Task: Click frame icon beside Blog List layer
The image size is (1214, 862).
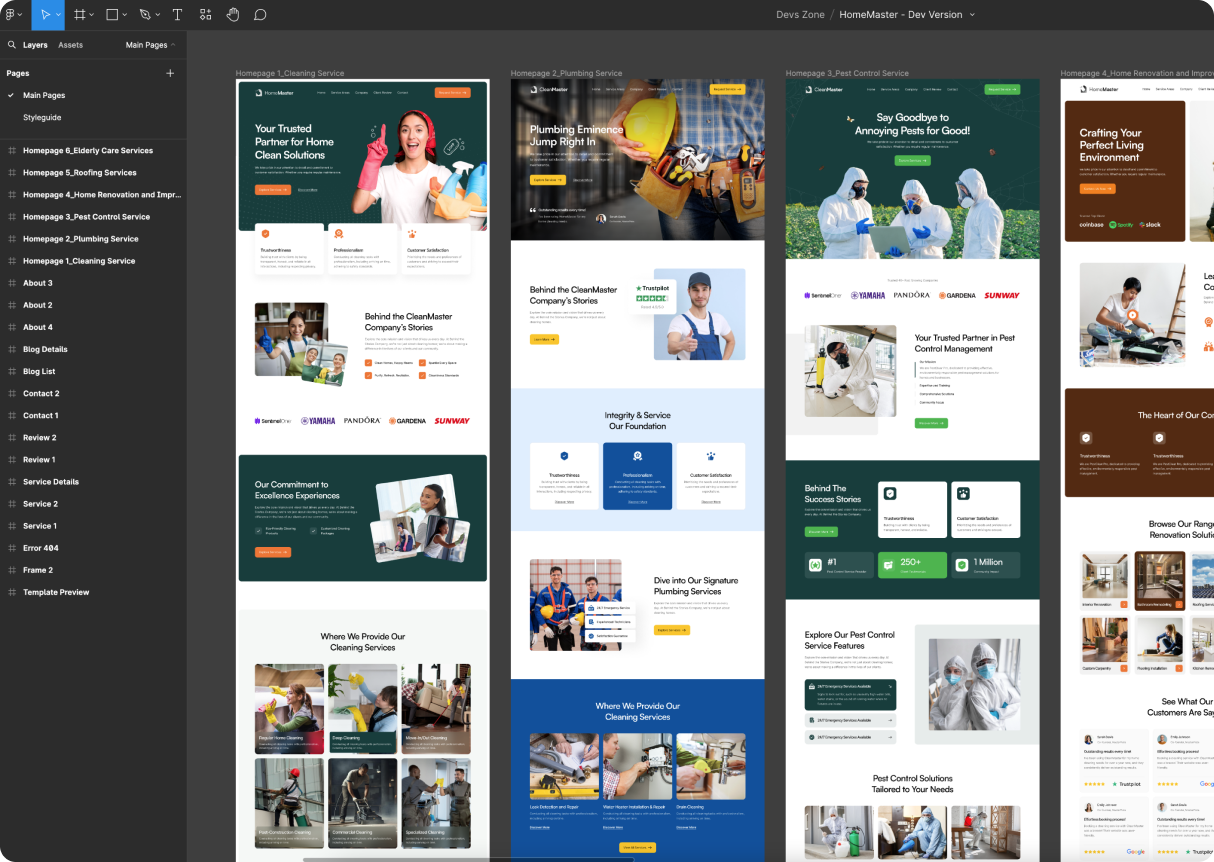Action: click(x=12, y=371)
